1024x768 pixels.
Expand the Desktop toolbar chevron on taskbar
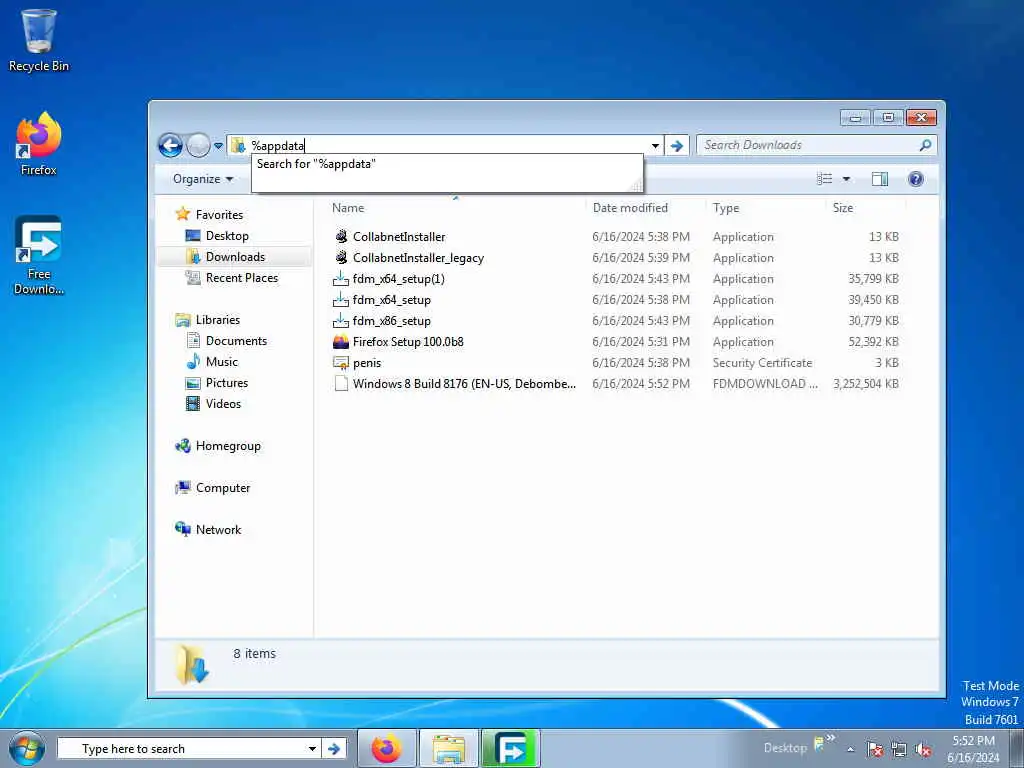[831, 738]
